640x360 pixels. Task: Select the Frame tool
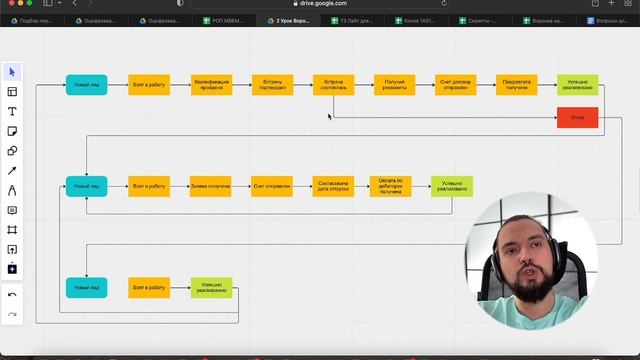12,230
